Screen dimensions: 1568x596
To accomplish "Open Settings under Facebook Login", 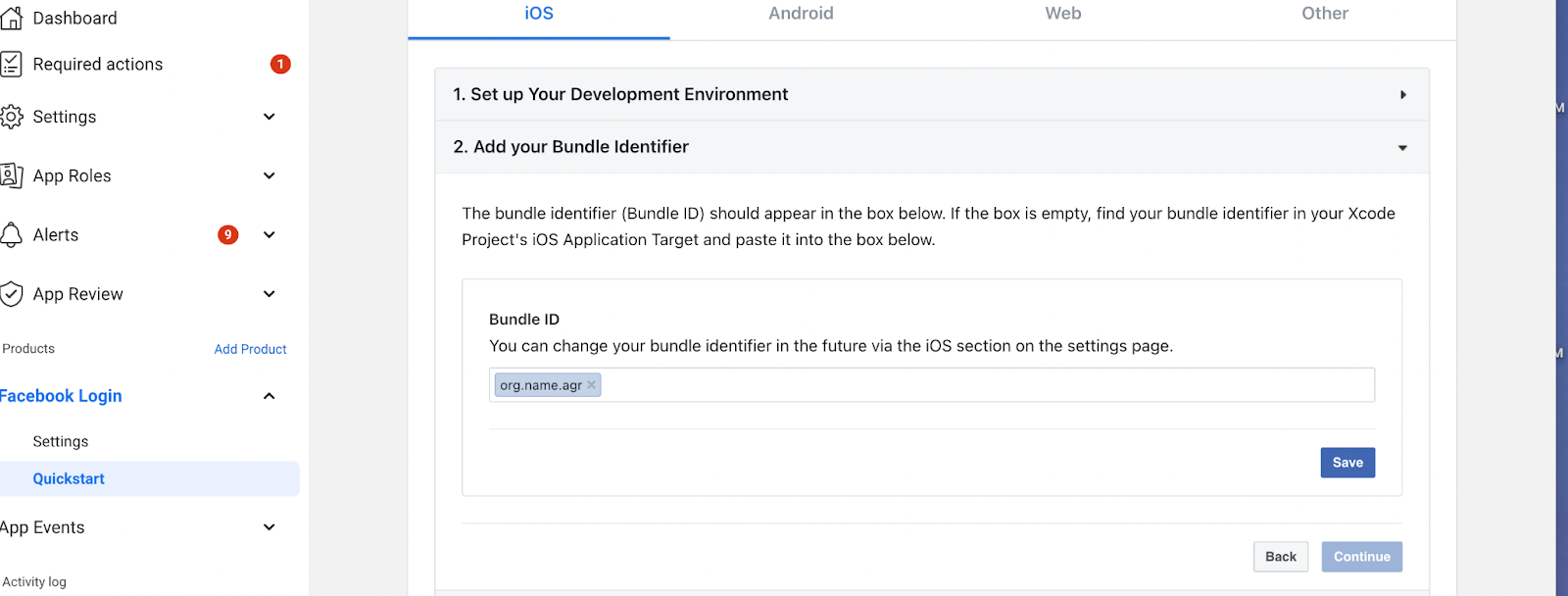I will coord(61,441).
